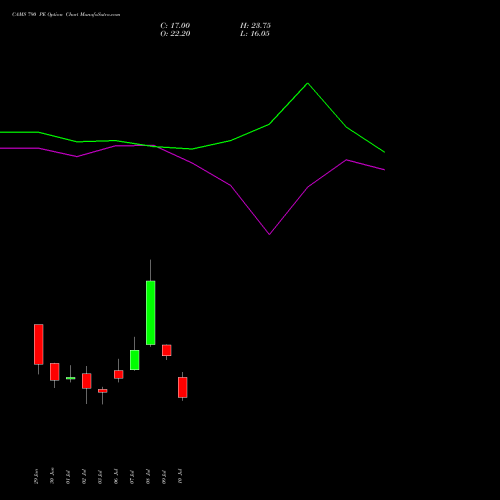Click the green candlestick for 07 Jul
This screenshot has height=500, width=500.
pyautogui.click(x=135, y=360)
